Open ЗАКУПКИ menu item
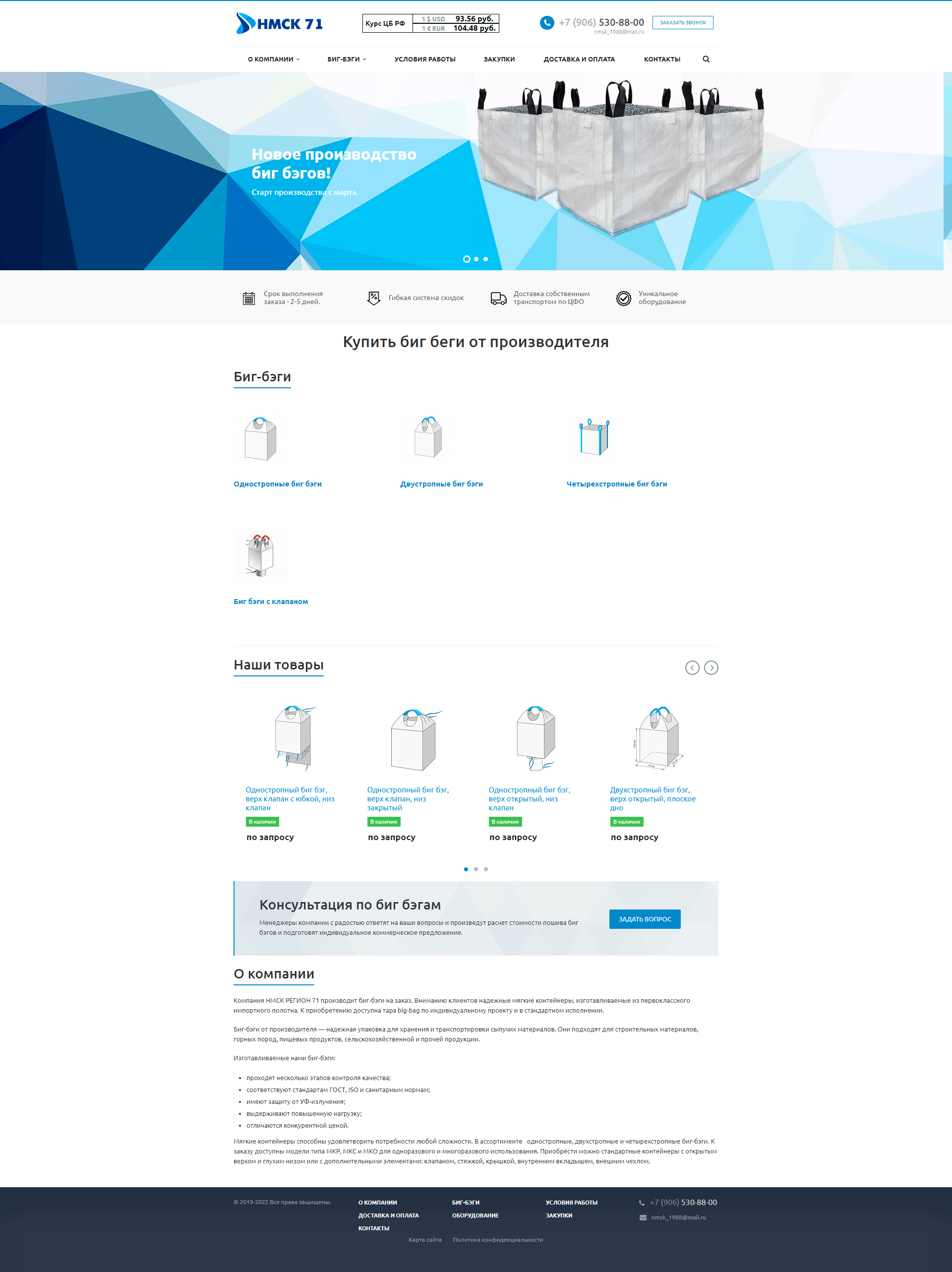The height and width of the screenshot is (1272, 952). pyautogui.click(x=499, y=59)
